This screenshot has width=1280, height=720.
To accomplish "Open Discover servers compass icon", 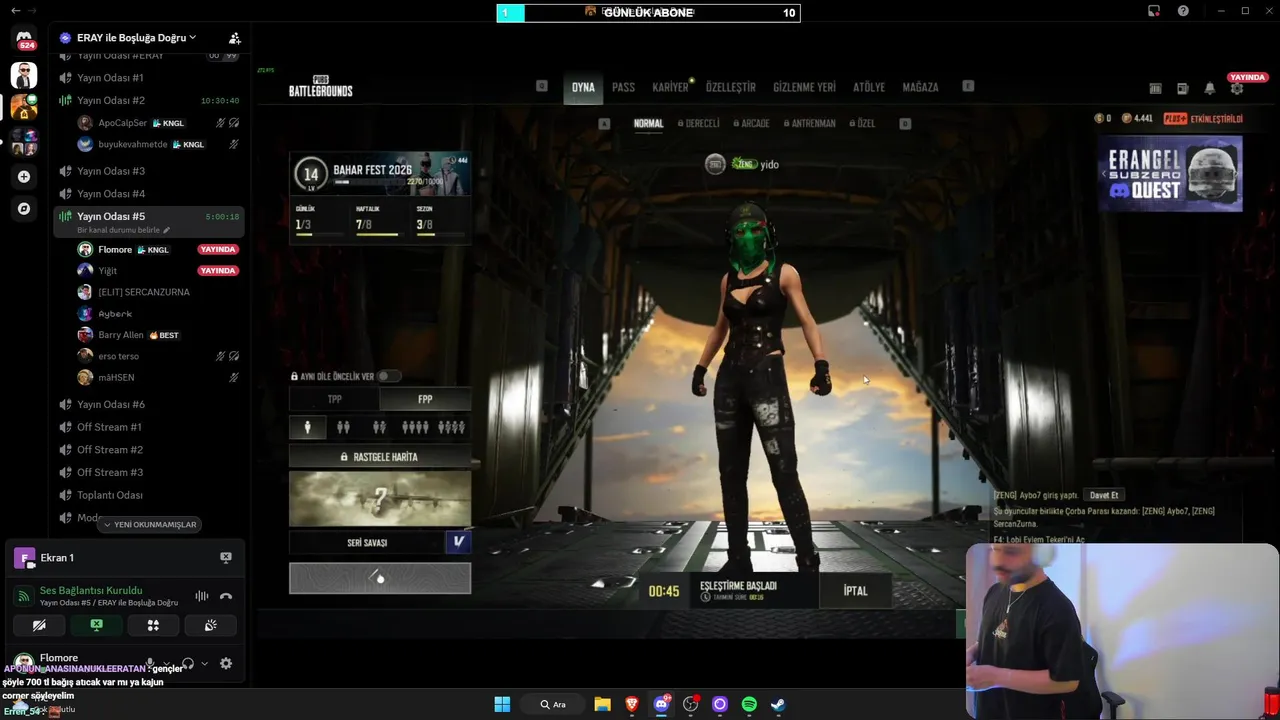I will click(24, 209).
